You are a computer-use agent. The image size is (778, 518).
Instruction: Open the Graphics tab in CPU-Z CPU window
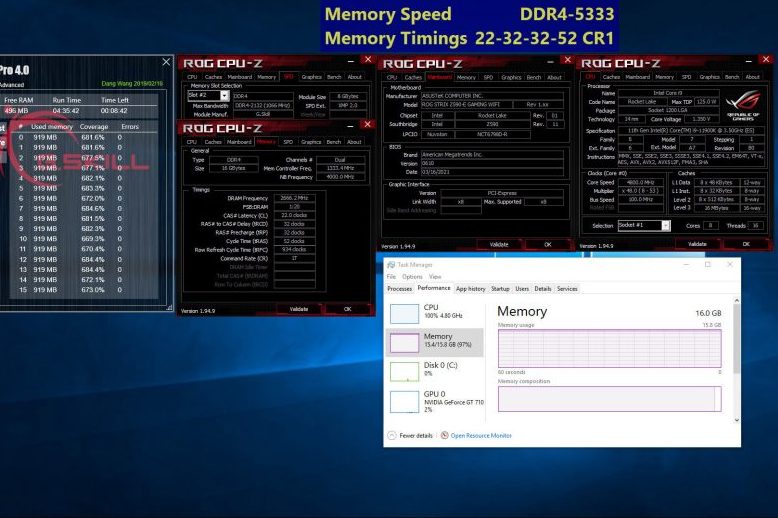tap(709, 77)
